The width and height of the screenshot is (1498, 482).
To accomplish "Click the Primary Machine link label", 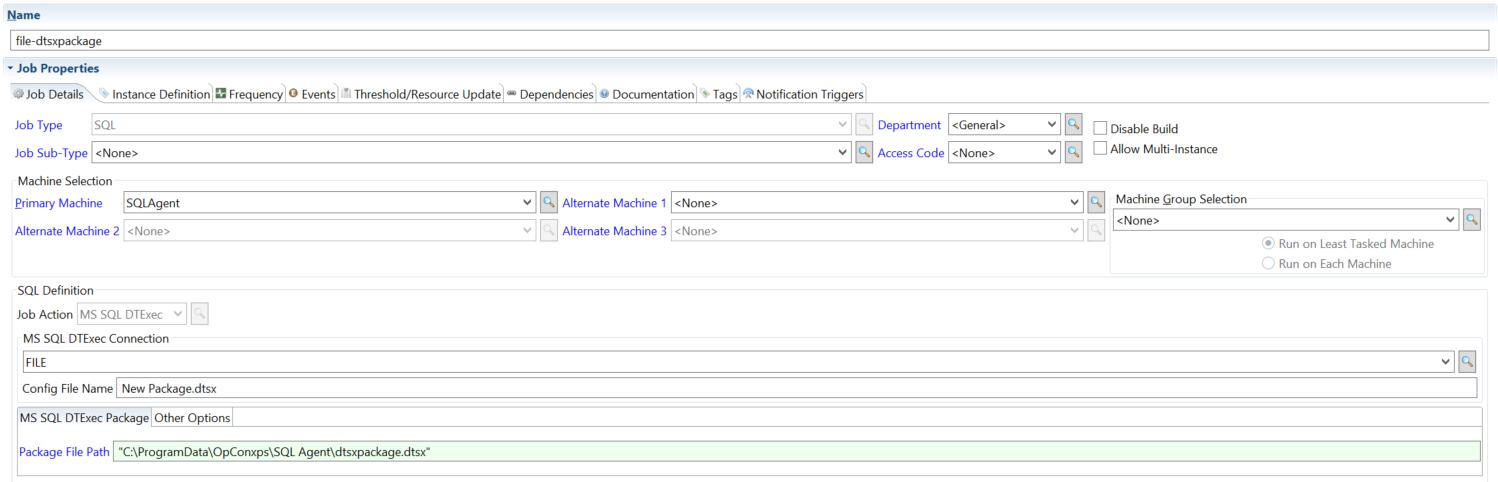I will point(59,203).
